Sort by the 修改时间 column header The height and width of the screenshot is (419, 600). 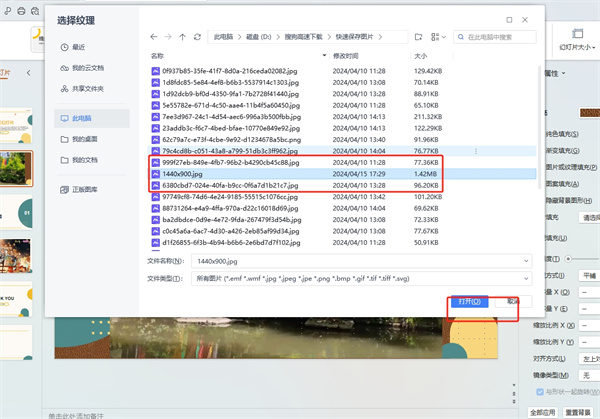346,56
